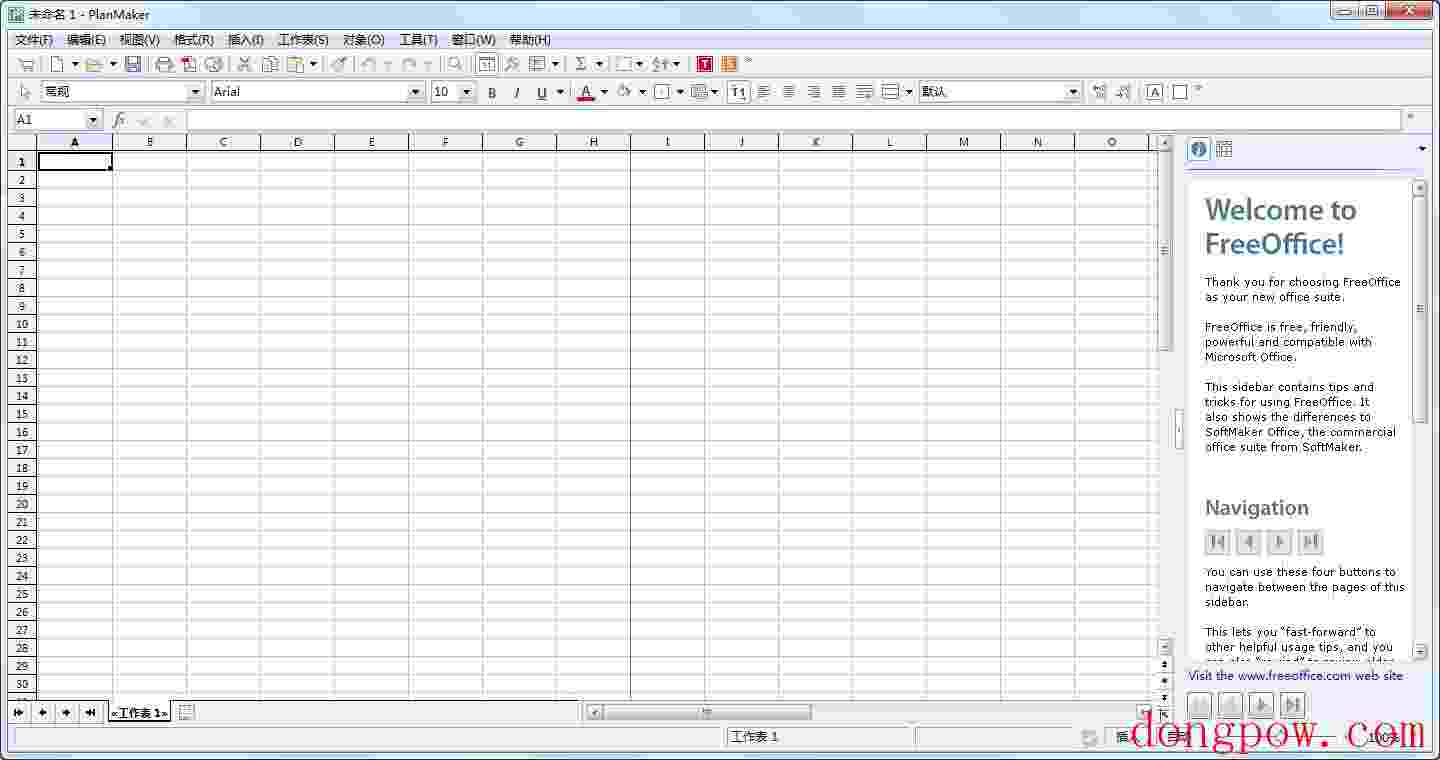Select row header 10
The image size is (1440, 760).
coord(22,324)
